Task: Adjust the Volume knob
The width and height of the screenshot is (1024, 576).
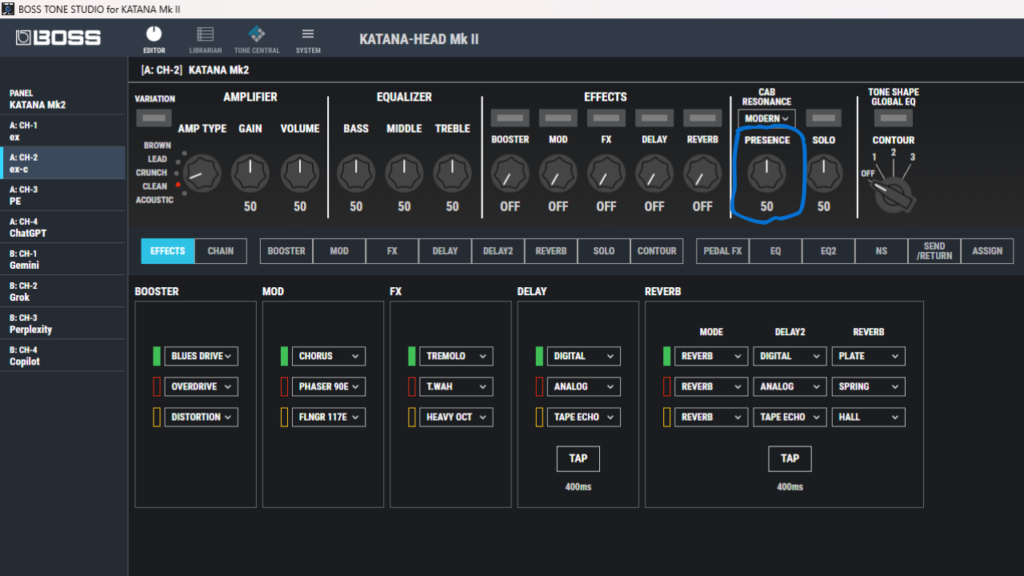Action: click(300, 174)
